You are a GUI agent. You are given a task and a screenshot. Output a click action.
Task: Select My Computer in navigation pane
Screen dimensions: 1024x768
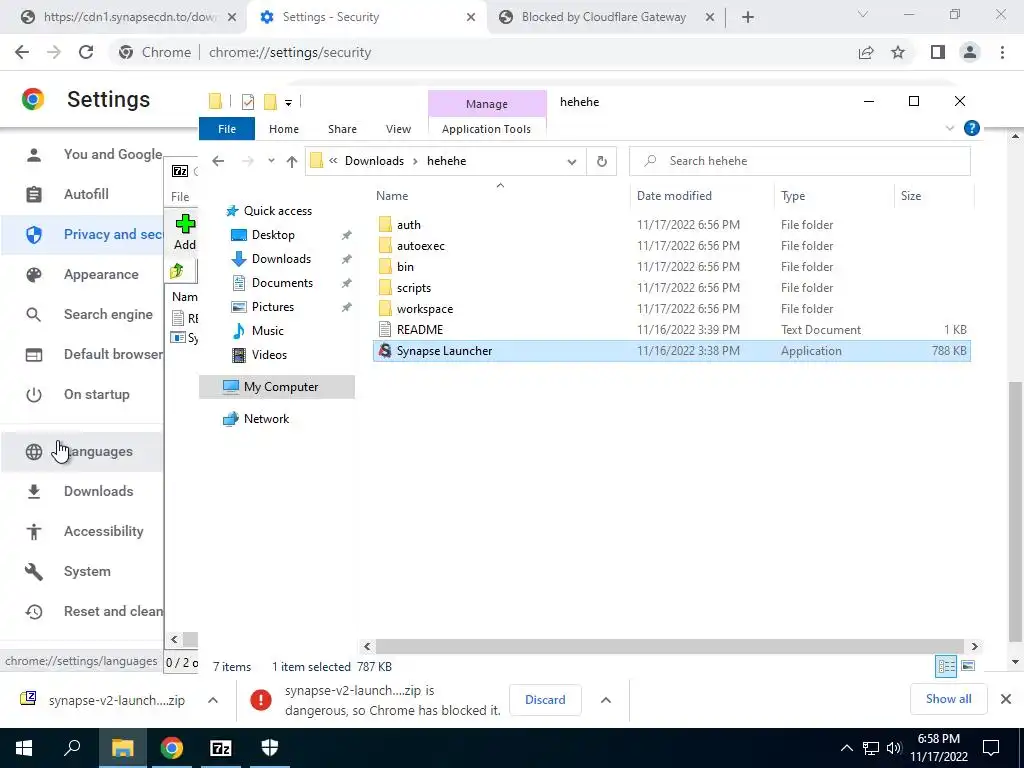(x=277, y=387)
